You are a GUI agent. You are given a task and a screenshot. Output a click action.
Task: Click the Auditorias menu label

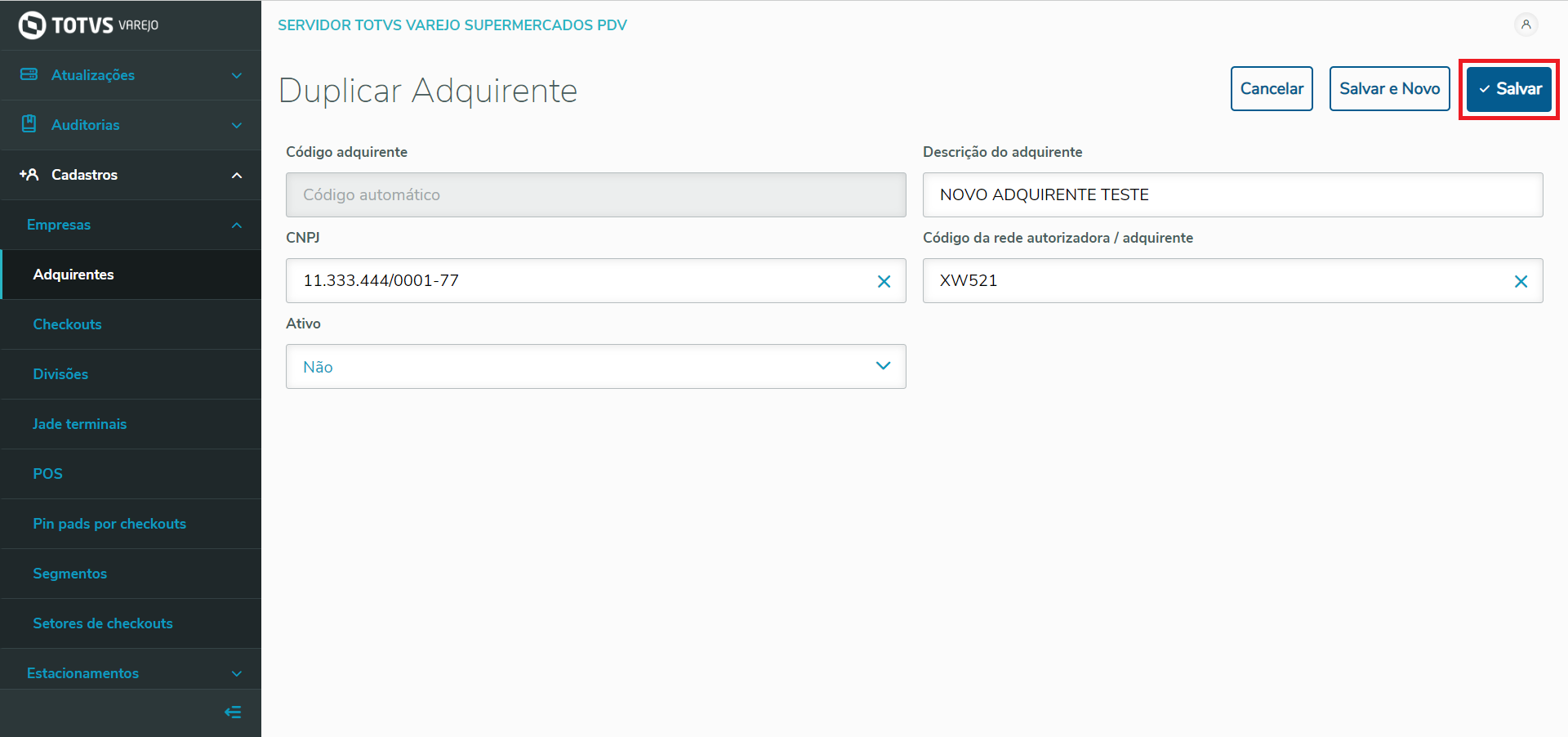[86, 125]
